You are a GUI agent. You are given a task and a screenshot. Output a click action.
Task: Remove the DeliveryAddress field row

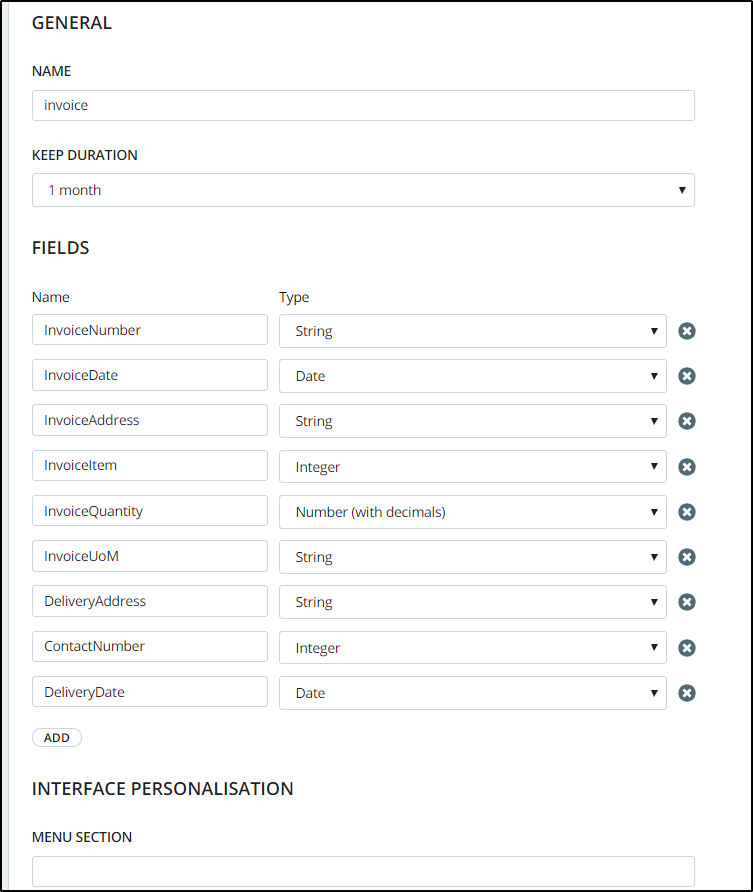687,602
